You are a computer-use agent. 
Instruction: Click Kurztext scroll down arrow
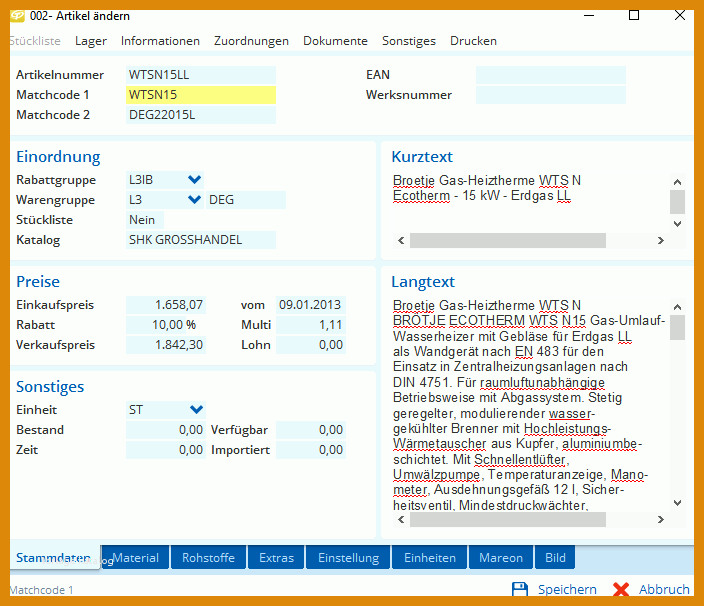[678, 224]
